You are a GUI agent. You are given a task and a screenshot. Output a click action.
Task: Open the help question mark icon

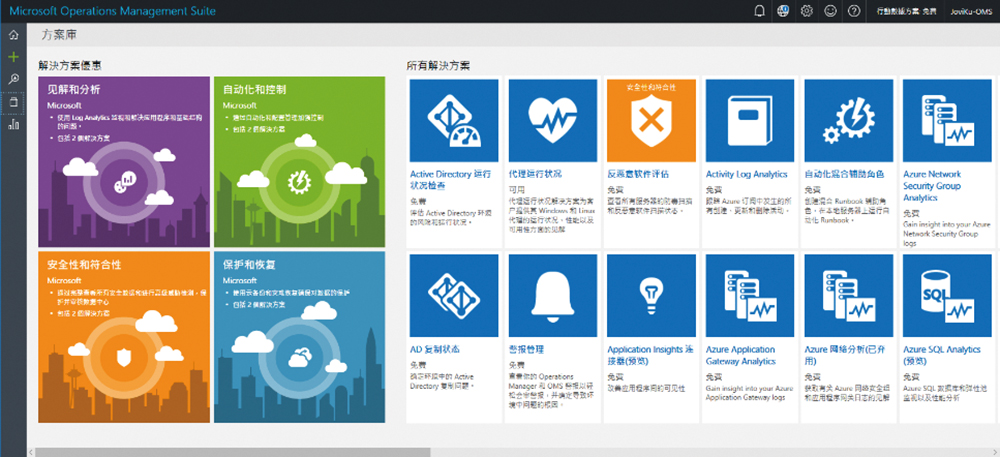[x=855, y=11]
